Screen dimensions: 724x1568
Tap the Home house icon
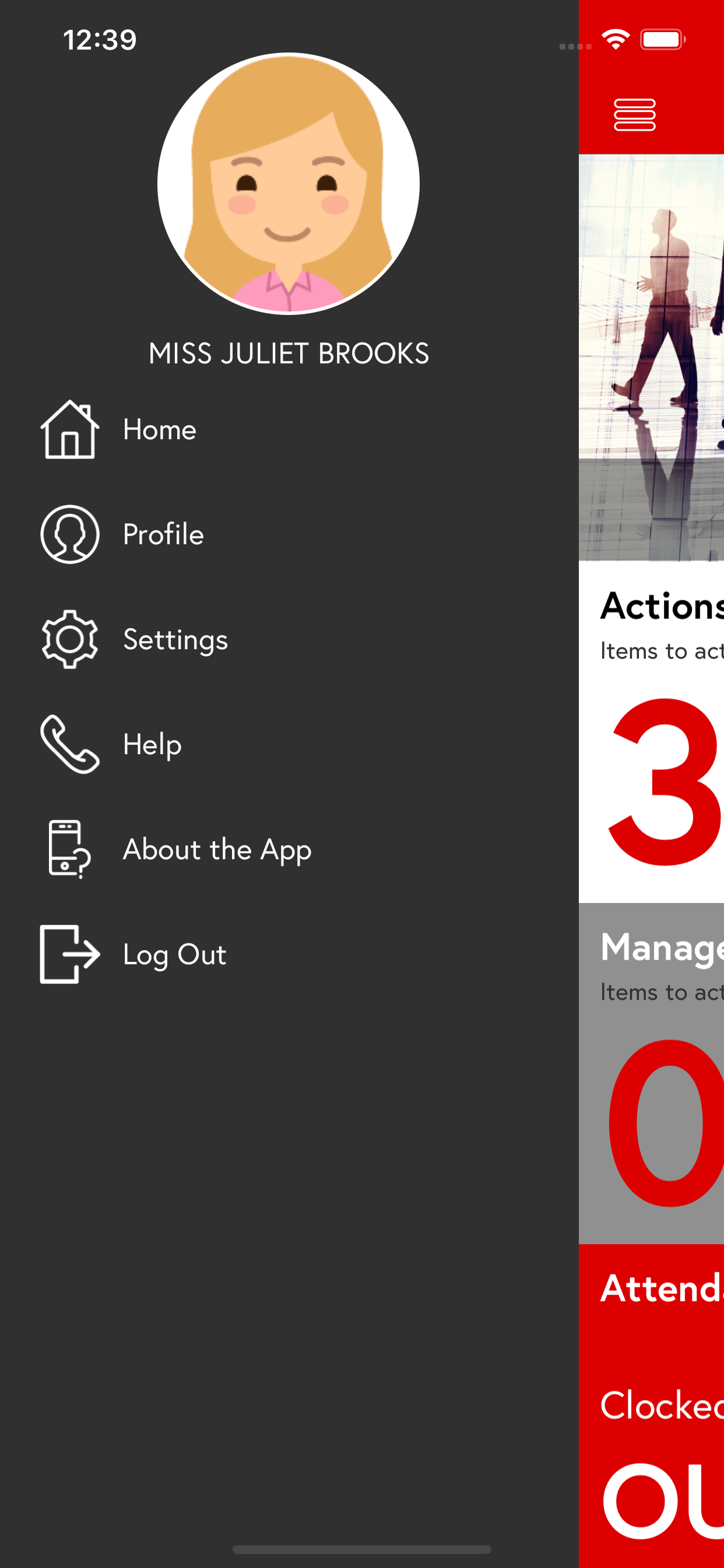pyautogui.click(x=70, y=430)
